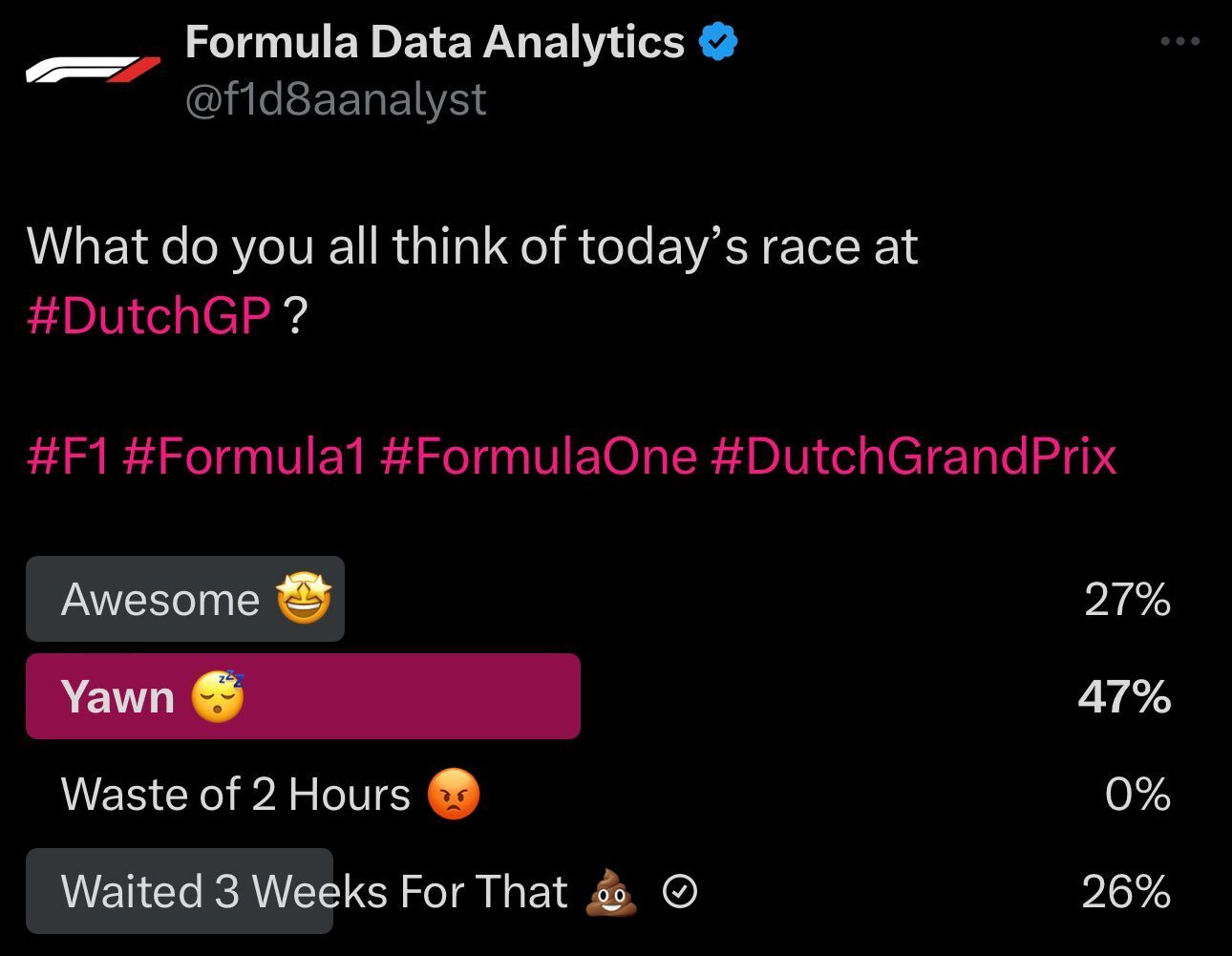Open the #Formula1 hashtag link

[244, 455]
